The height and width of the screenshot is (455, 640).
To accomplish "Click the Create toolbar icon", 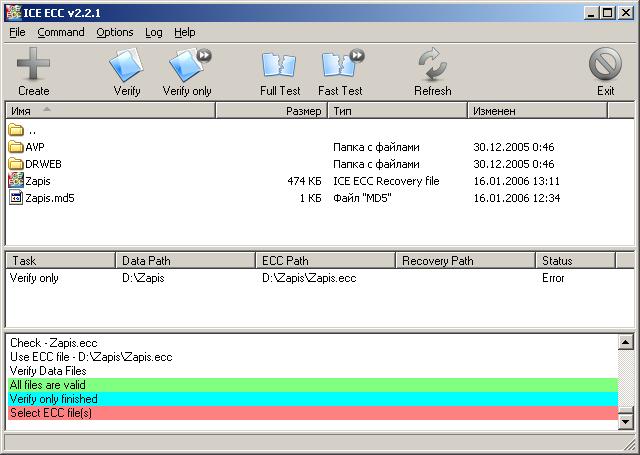I will [33, 72].
